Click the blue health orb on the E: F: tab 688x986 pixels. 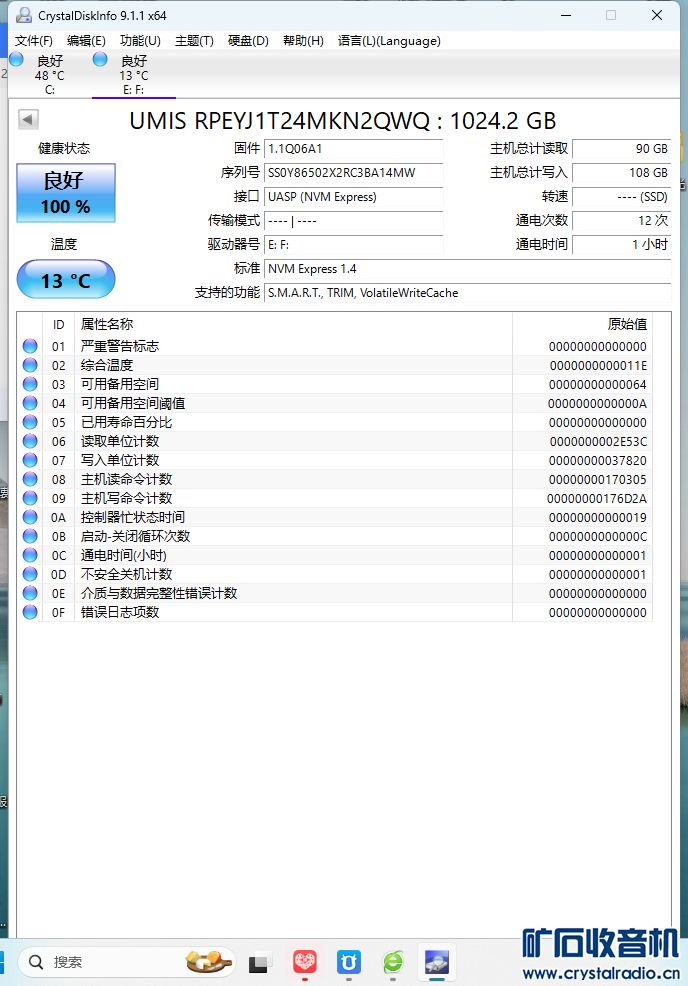pos(100,59)
